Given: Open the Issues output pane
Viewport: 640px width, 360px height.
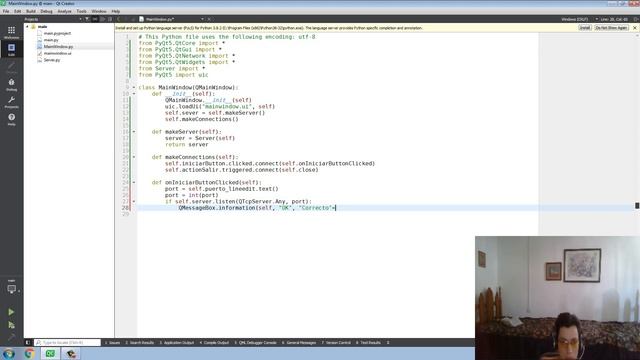Looking at the screenshot, I should 112,342.
